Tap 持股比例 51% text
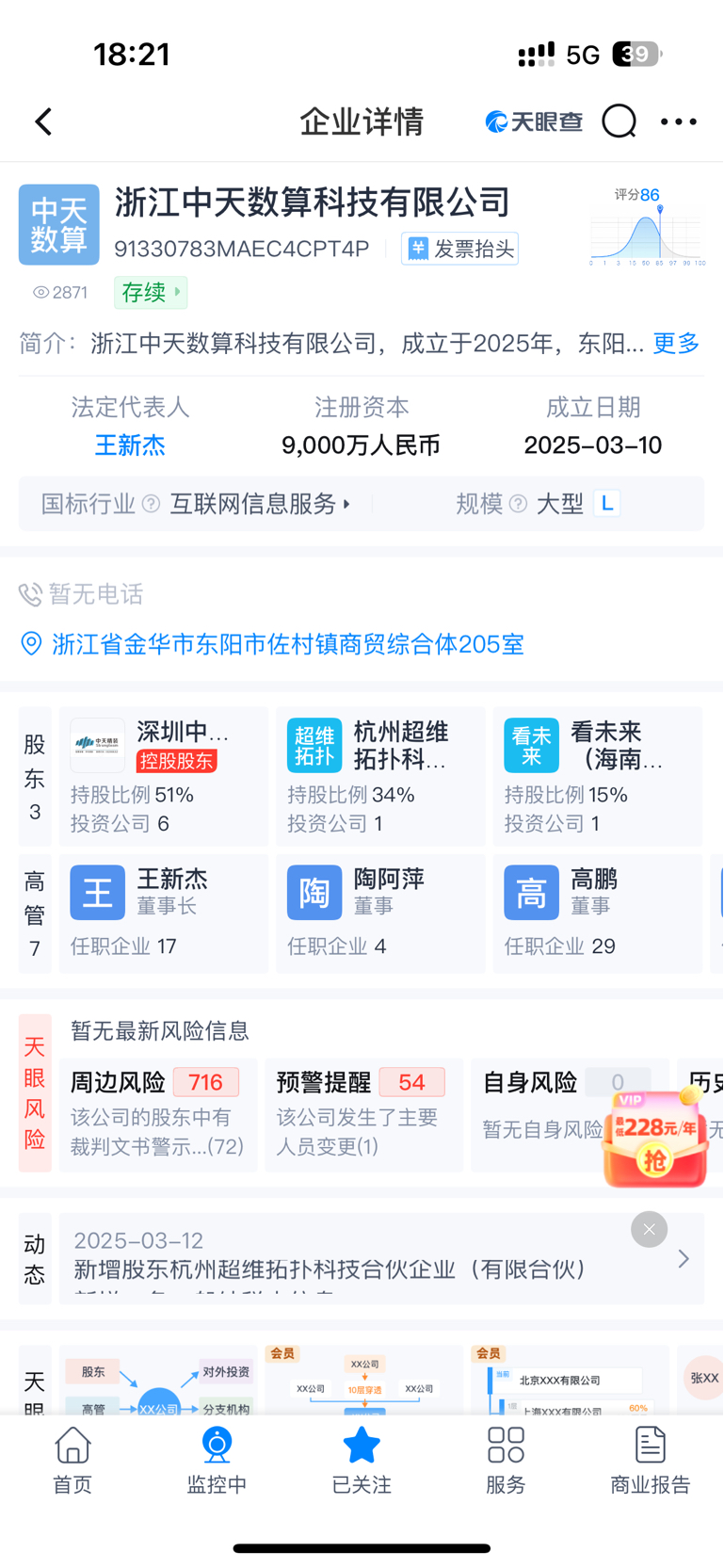The width and height of the screenshot is (724, 1568). tap(132, 795)
